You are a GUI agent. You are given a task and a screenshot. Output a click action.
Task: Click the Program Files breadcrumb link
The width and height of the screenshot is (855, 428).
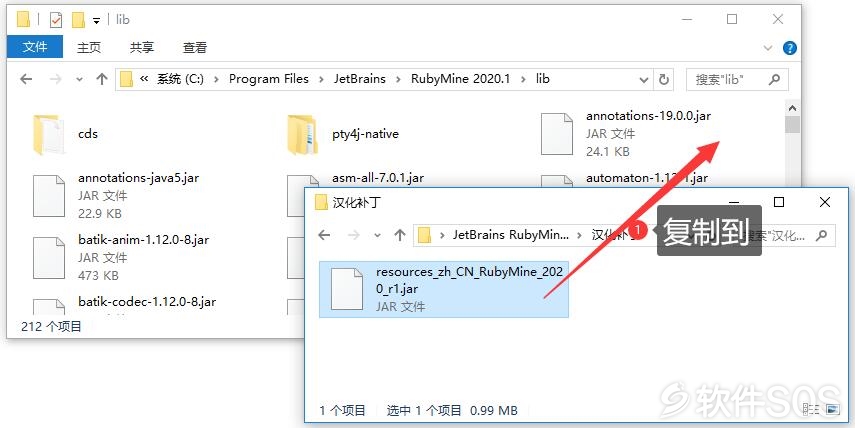269,79
